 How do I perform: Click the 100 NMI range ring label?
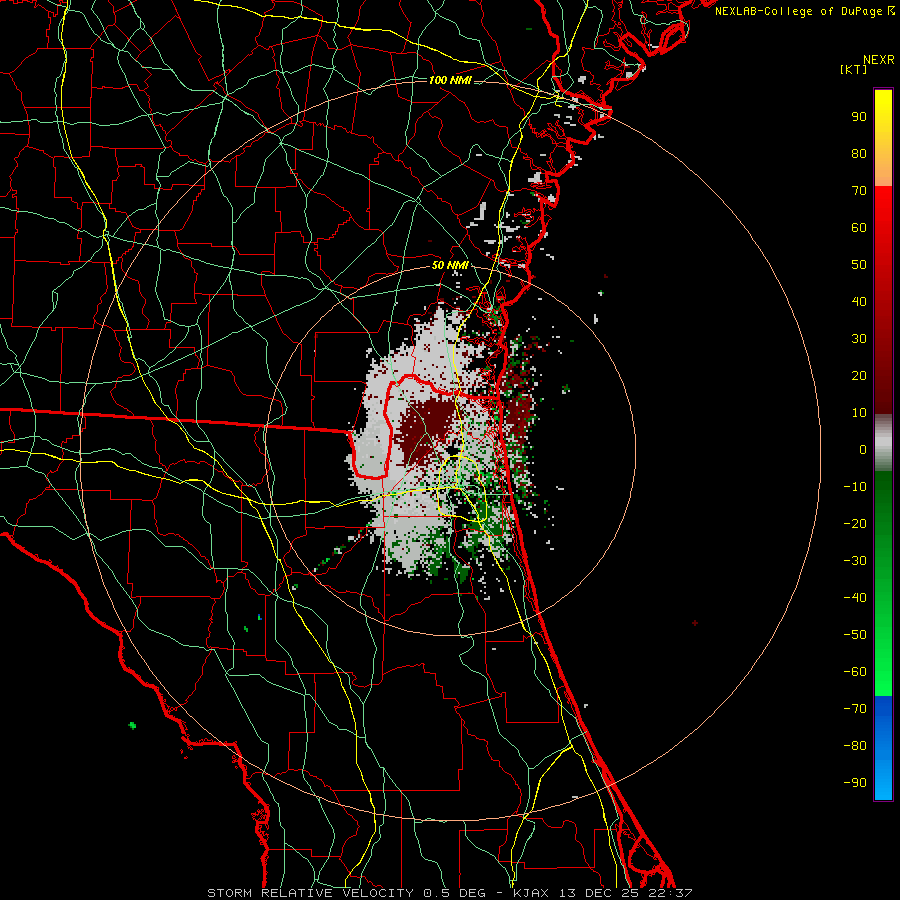click(450, 80)
